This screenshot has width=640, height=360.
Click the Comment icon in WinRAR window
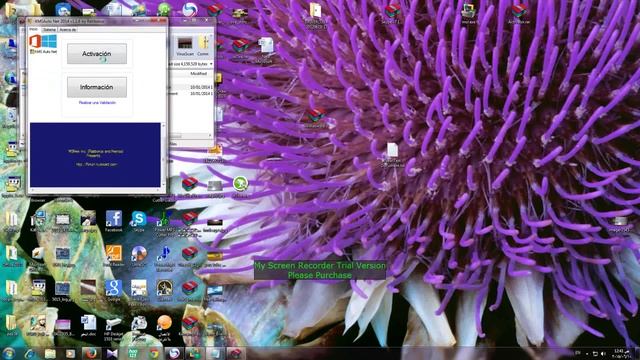[x=203, y=46]
